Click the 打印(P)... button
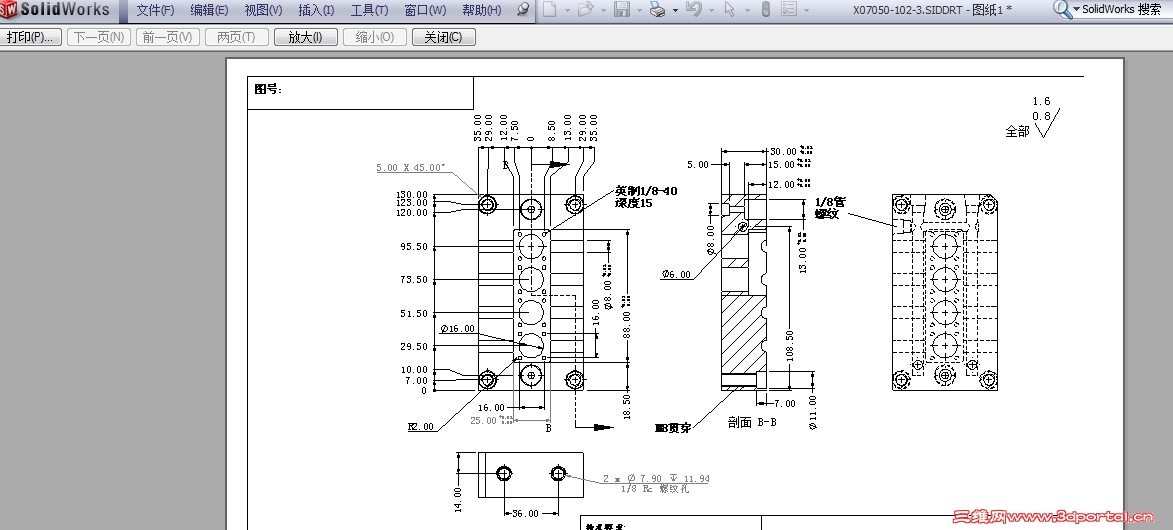1173x530 pixels. (31, 37)
